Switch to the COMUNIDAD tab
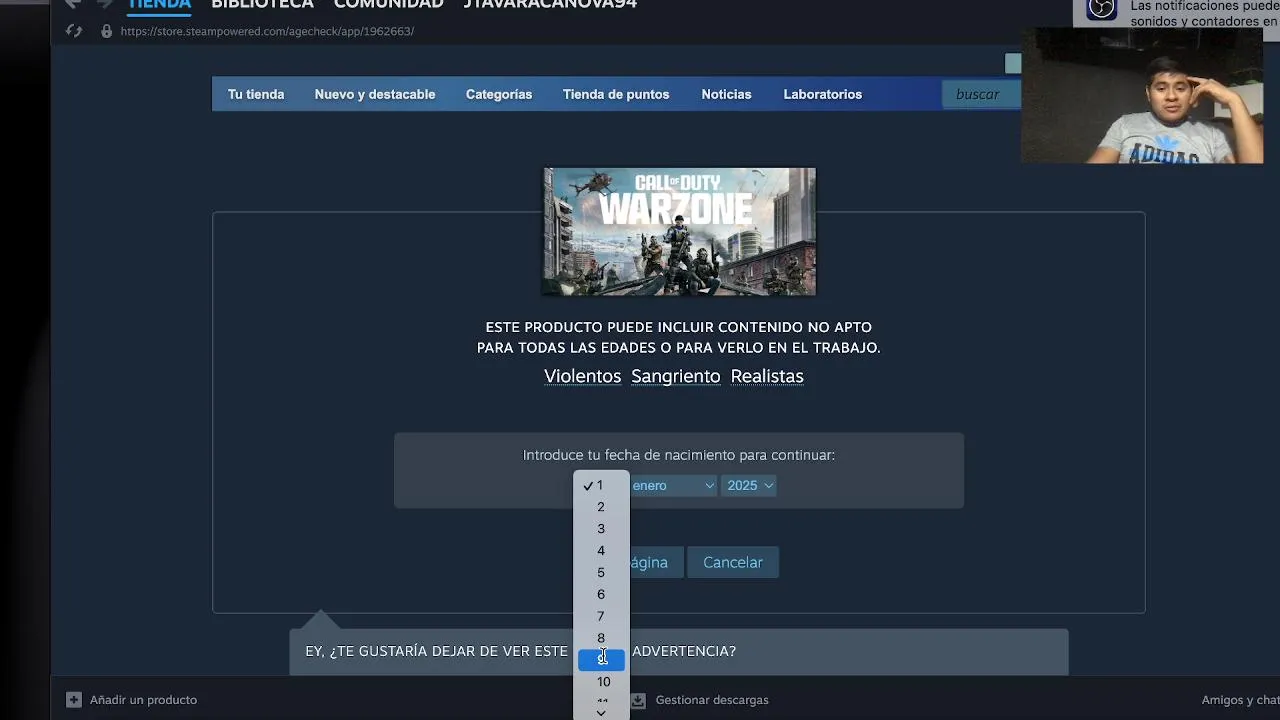This screenshot has height=720, width=1280. point(388,5)
